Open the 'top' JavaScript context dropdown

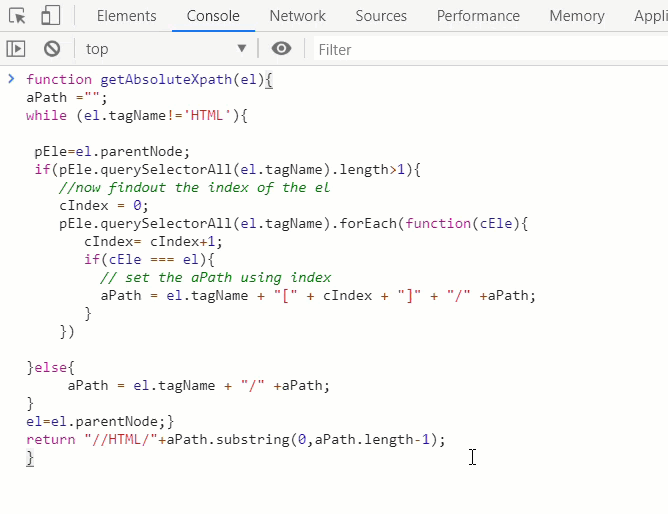(x=166, y=49)
